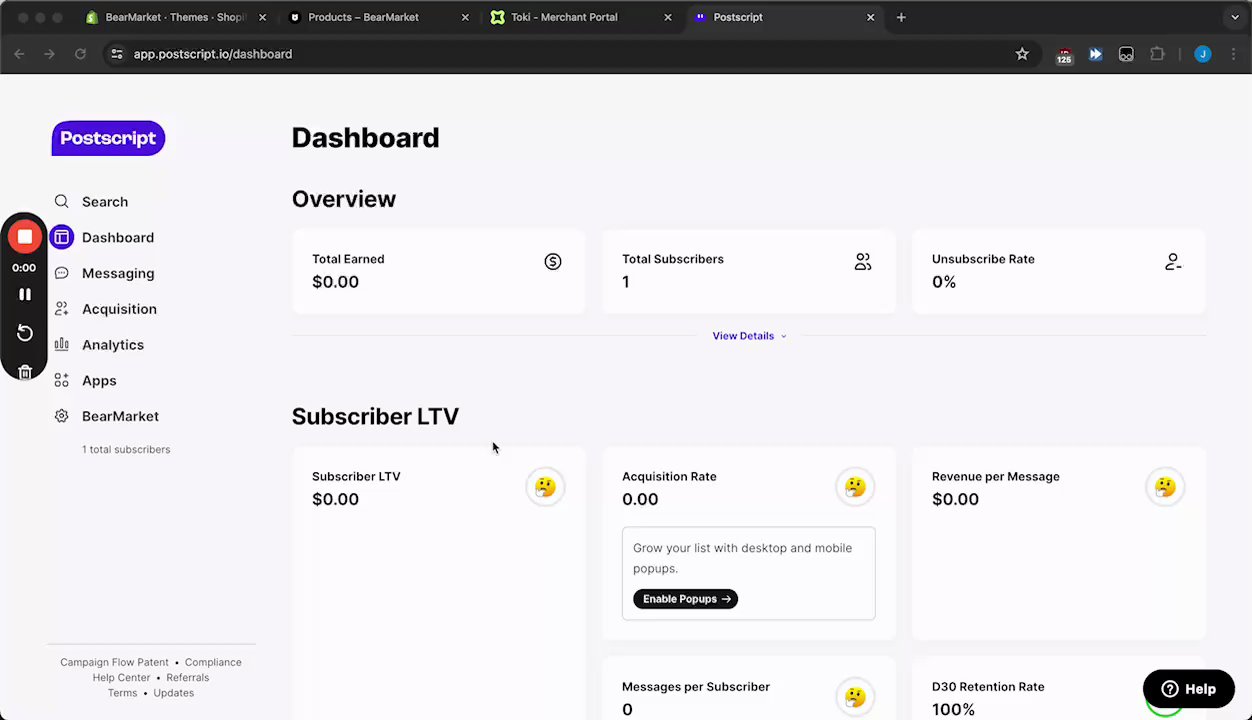
Task: Open the Apps grid icon
Action: [62, 381]
